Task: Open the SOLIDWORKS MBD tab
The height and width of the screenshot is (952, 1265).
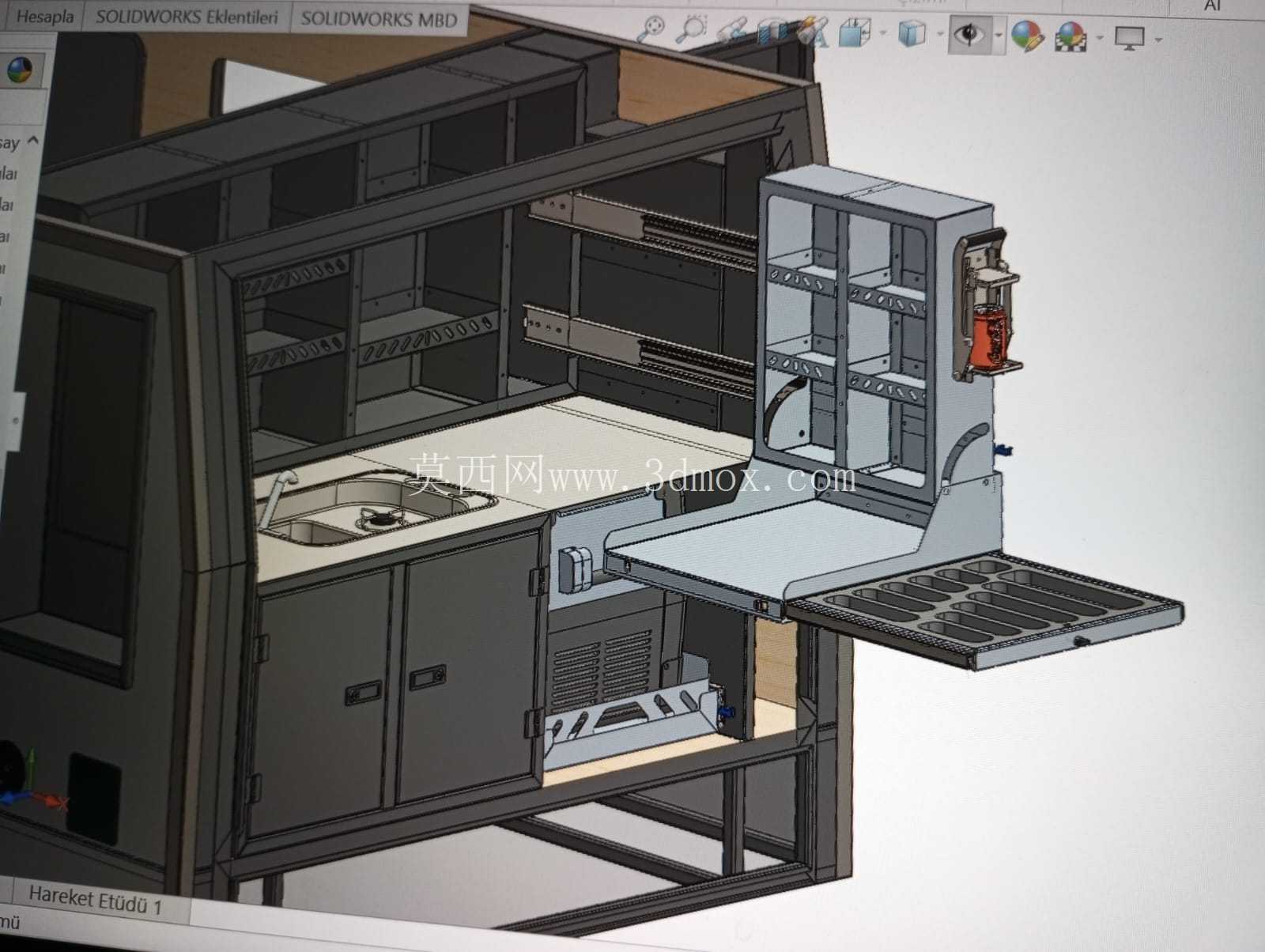Action: pyautogui.click(x=379, y=19)
